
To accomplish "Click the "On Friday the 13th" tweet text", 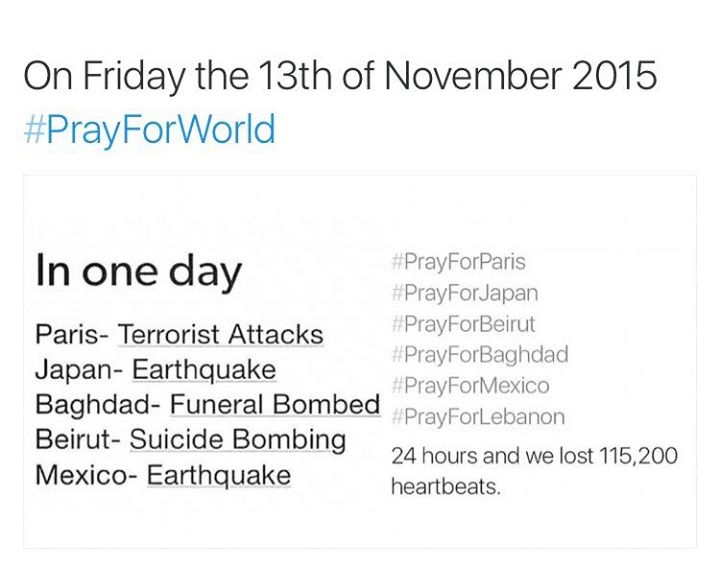I will pyautogui.click(x=339, y=77).
